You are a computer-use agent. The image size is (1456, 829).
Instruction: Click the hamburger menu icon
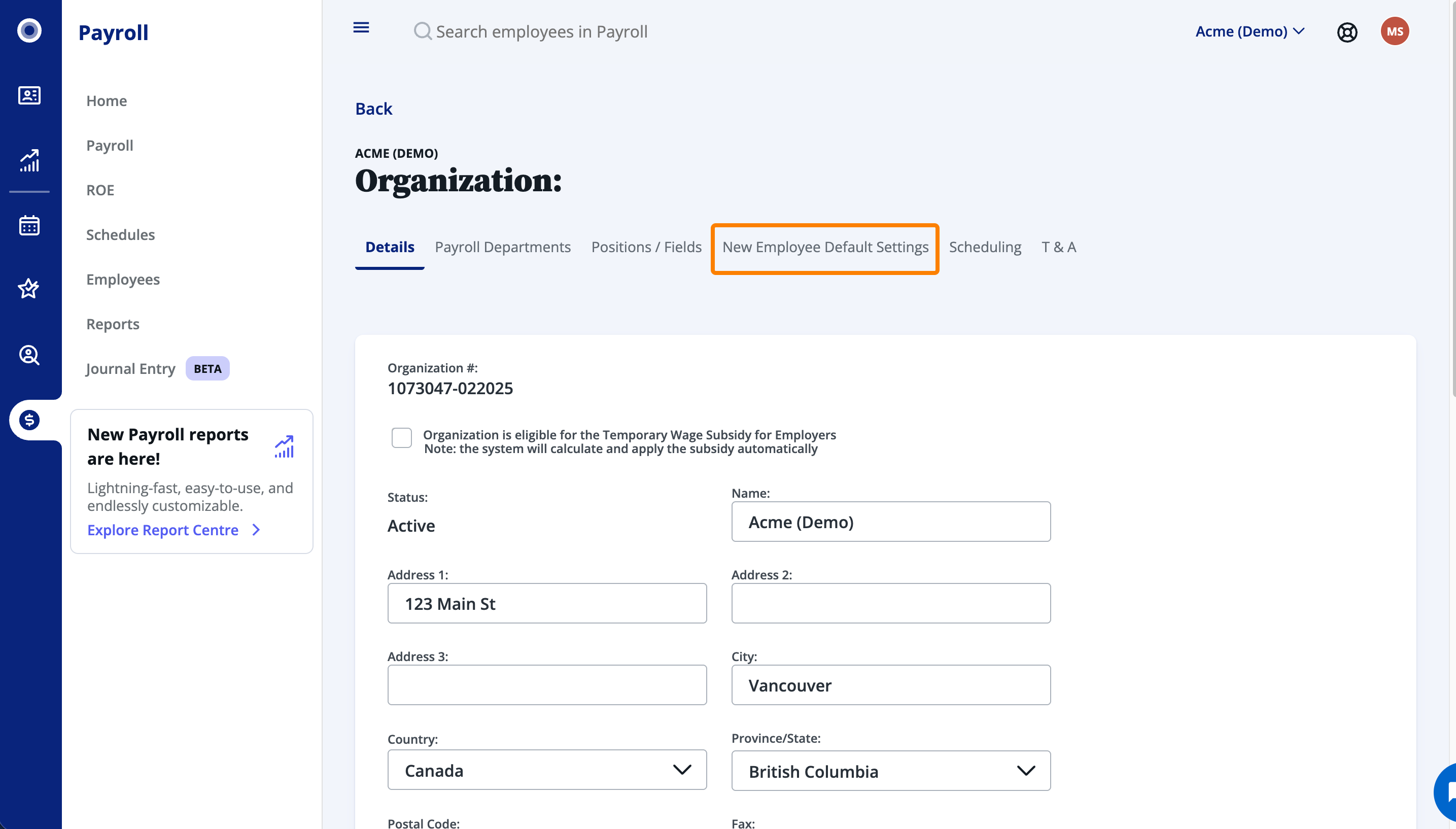[361, 27]
